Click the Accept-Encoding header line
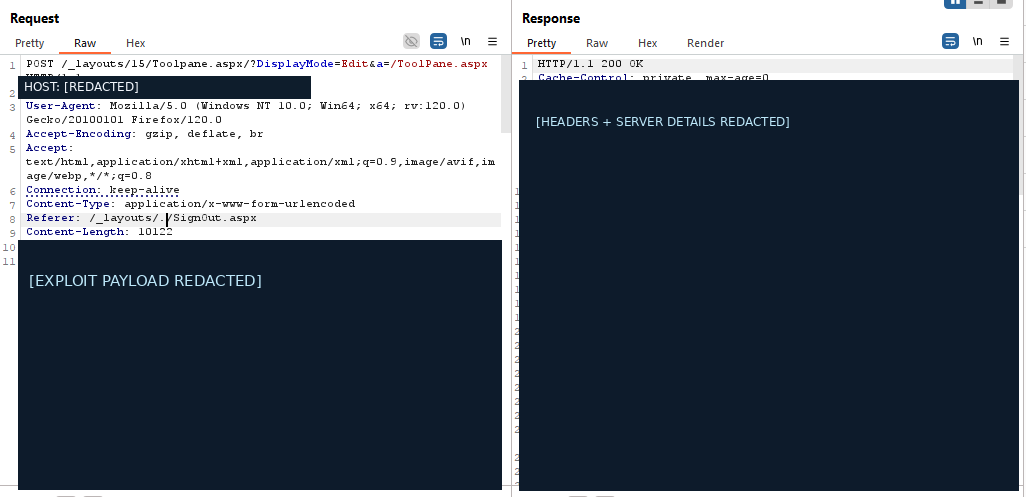The height and width of the screenshot is (497, 1026). tap(144, 133)
